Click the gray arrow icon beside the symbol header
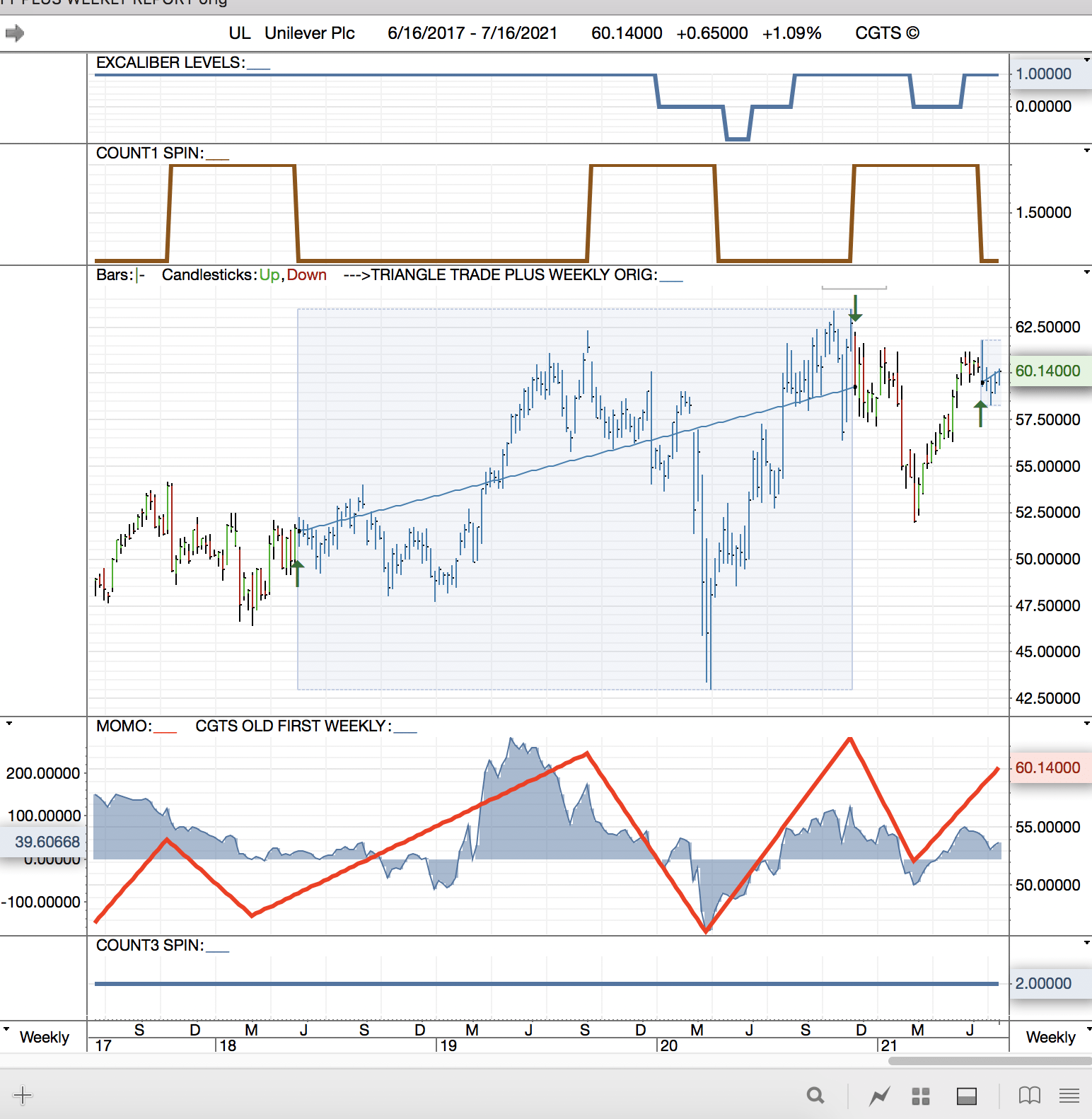This screenshot has width=1092, height=1119. [15, 33]
